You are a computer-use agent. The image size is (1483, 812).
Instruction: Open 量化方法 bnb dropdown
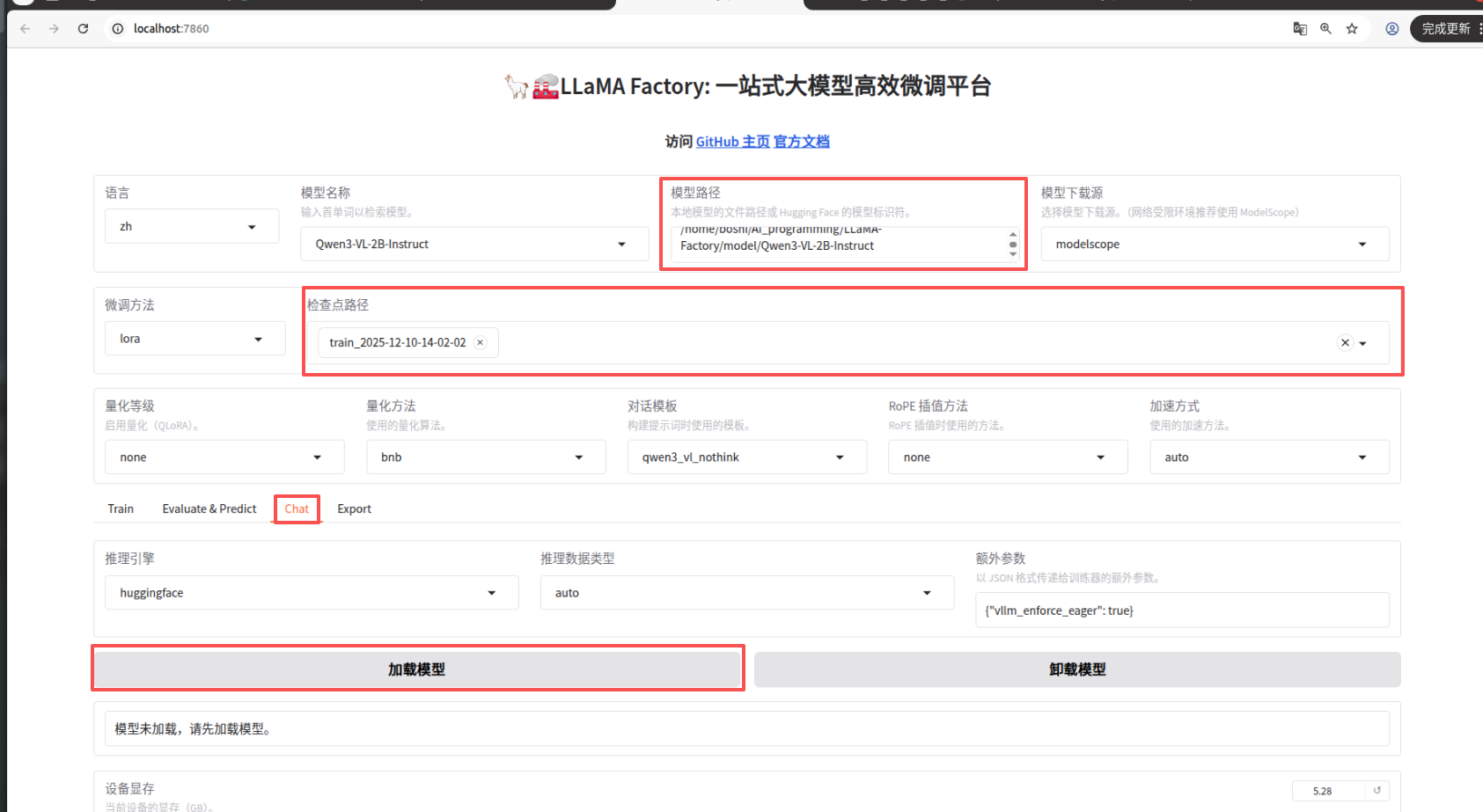tap(486, 457)
